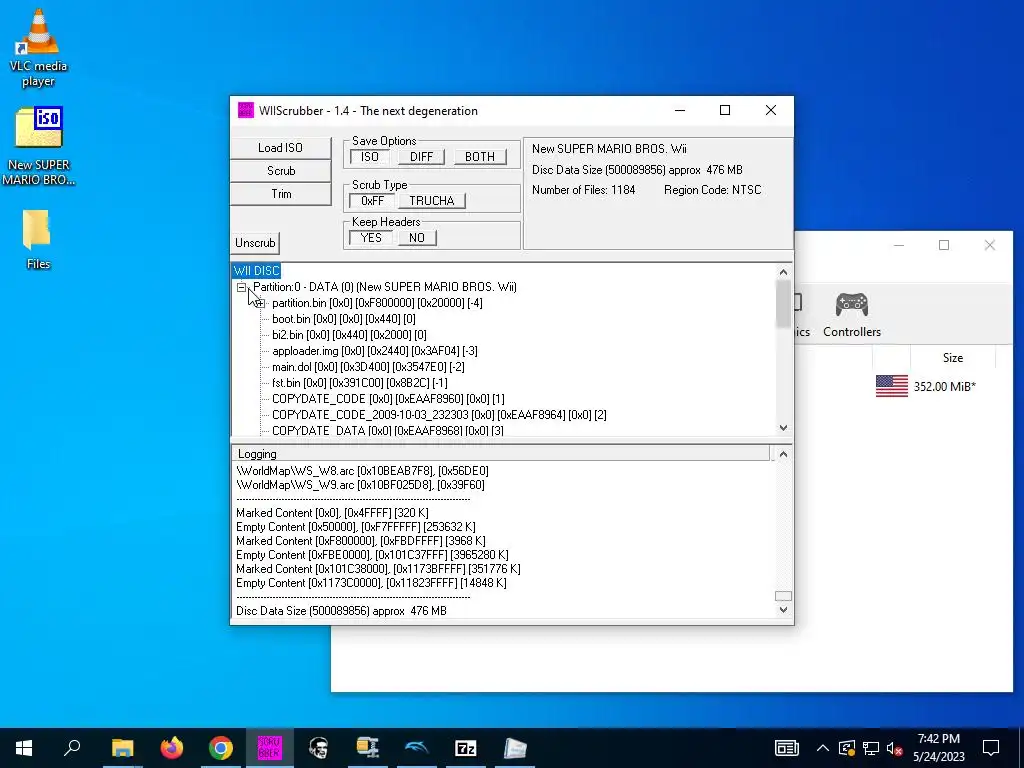Collapse Partition:0 DATA tree node
1024x768 pixels.
(242, 287)
